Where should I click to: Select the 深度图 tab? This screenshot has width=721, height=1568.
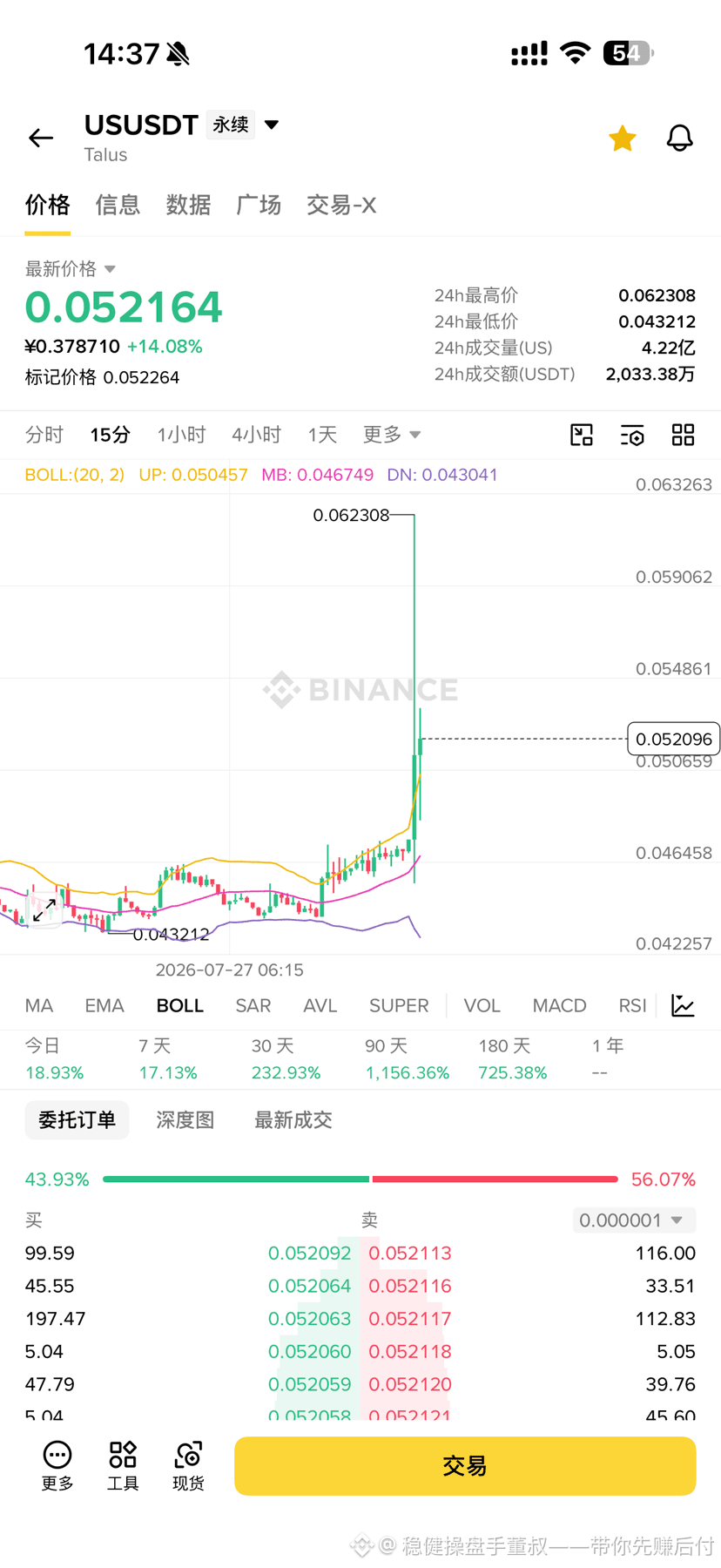pos(185,1120)
